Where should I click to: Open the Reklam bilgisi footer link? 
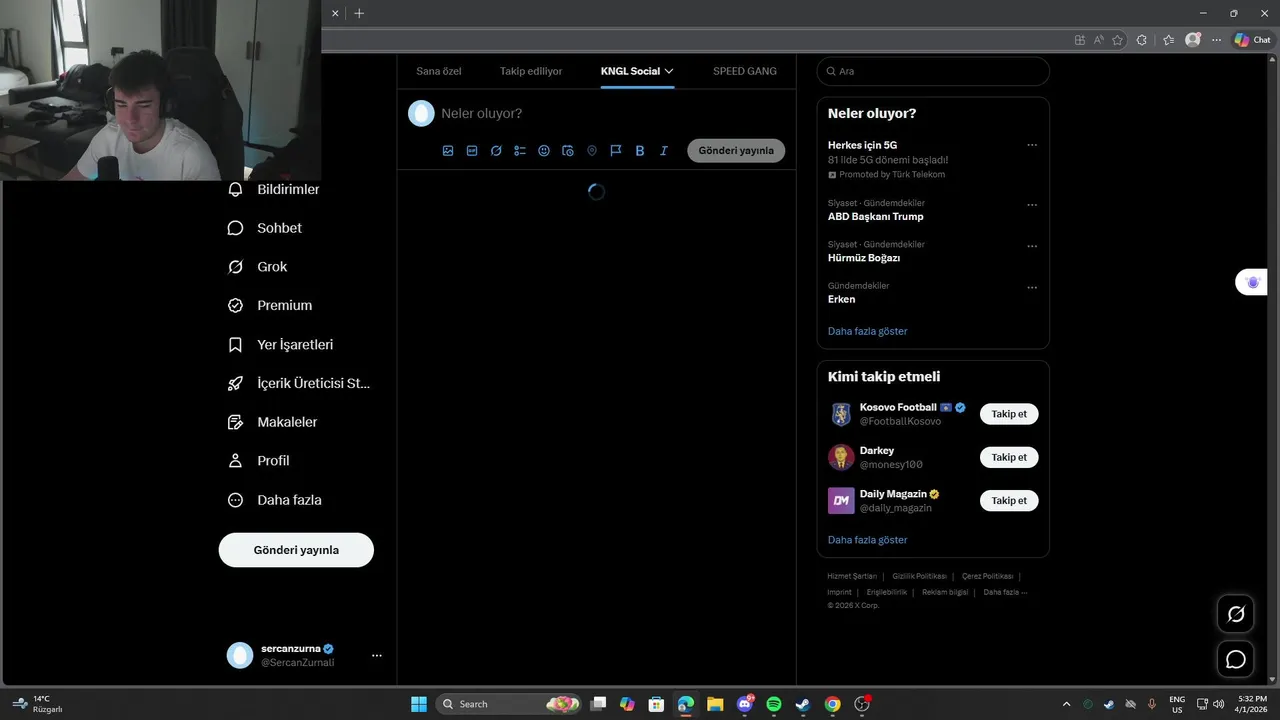(945, 592)
